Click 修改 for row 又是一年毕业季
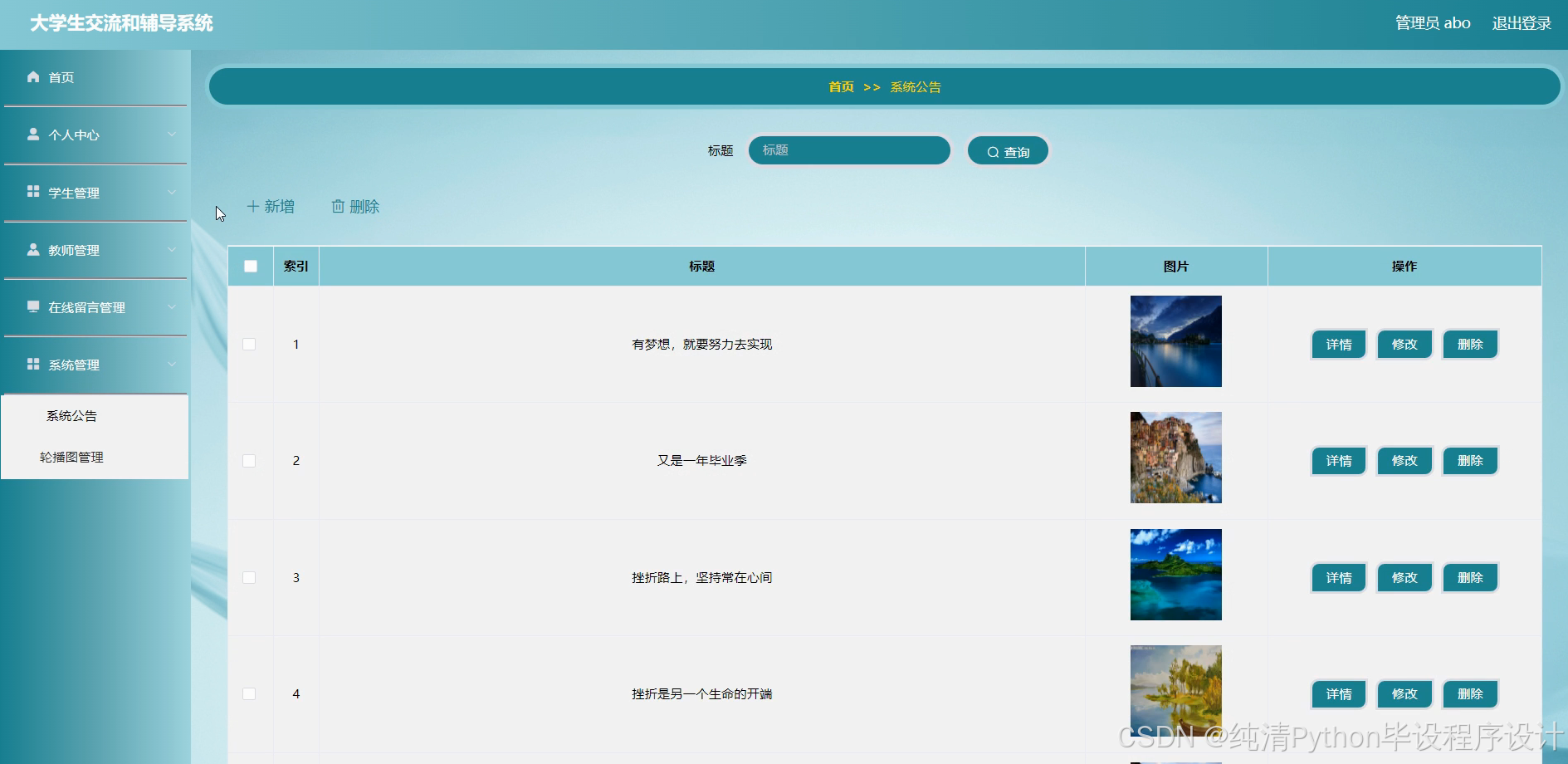The width and height of the screenshot is (1568, 764). tap(1404, 461)
